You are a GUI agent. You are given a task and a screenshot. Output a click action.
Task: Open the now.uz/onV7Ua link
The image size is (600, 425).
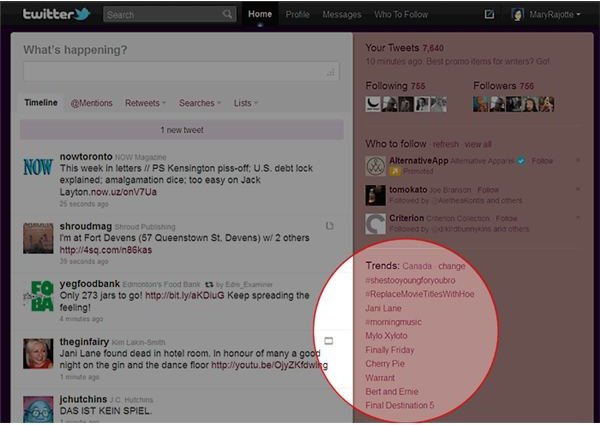click(124, 192)
